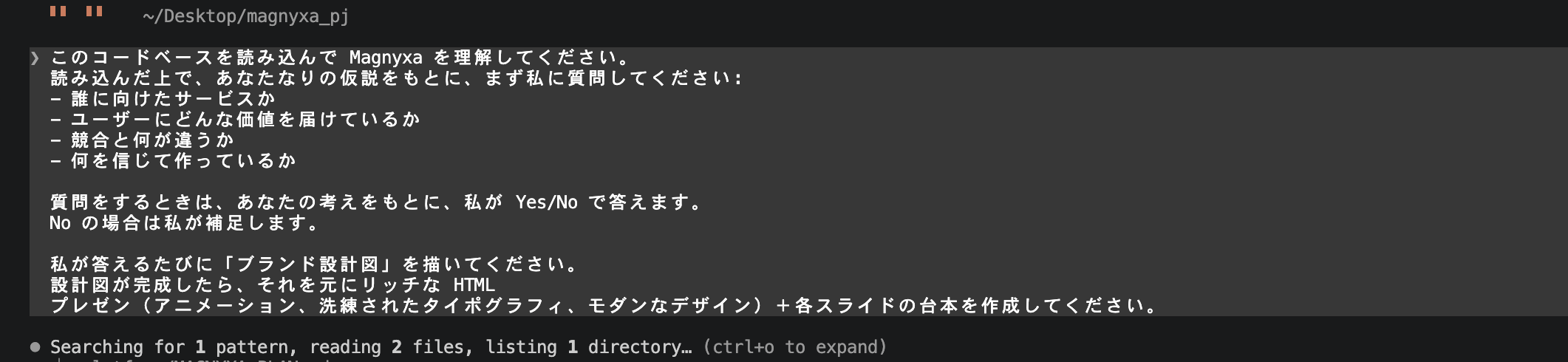The width and height of the screenshot is (1568, 362).
Task: Click the bullet line 何を信じて作っているか
Action: 183,161
